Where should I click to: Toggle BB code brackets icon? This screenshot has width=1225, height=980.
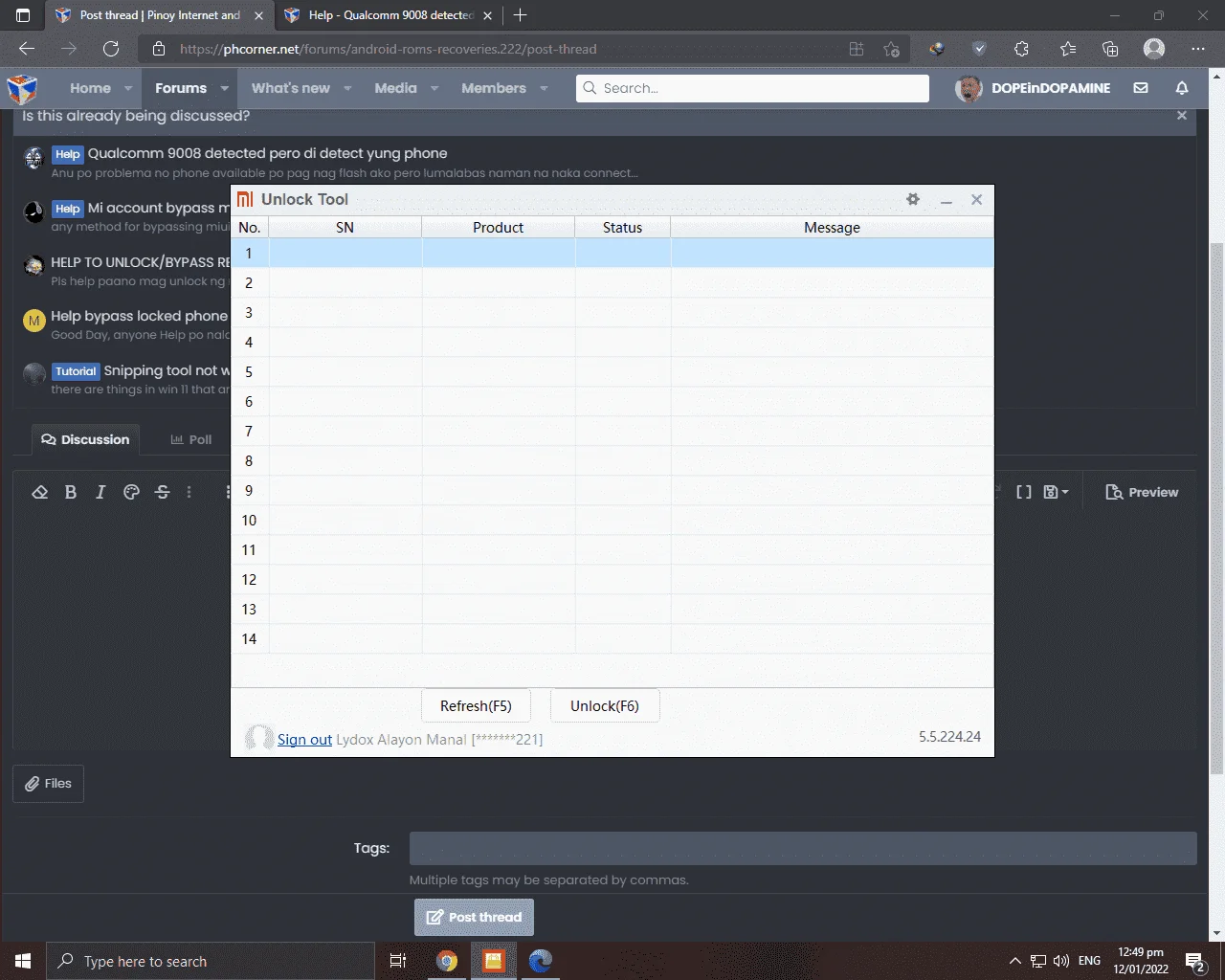1023,492
